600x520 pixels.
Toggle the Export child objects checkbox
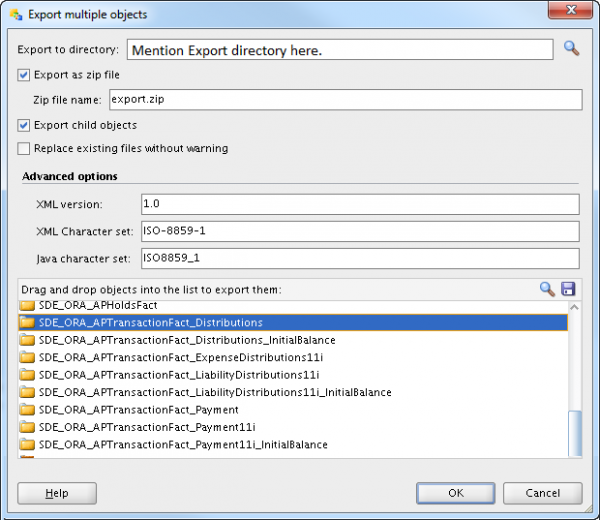tap(24, 125)
